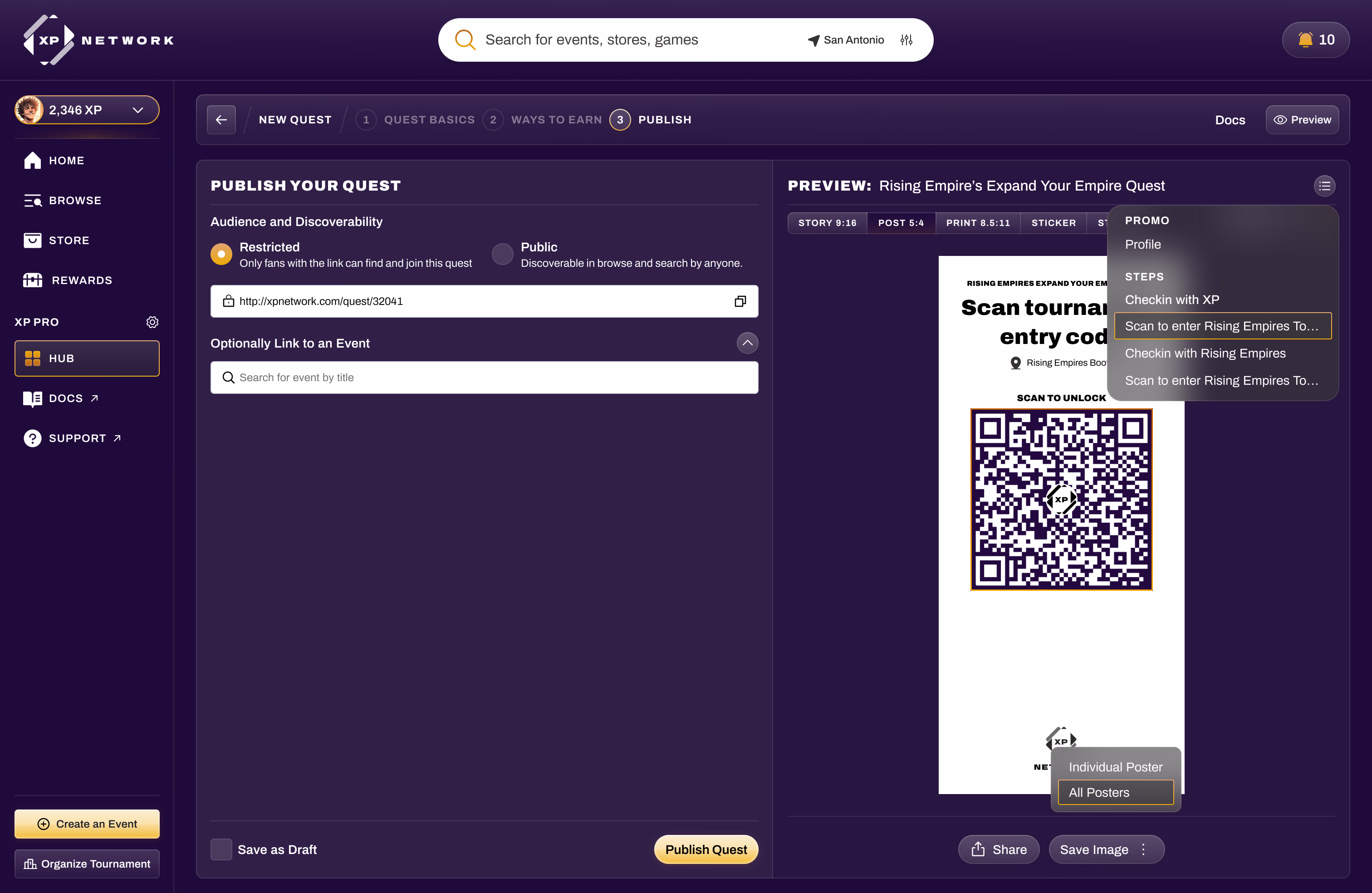
Task: Select step 3 Publish
Action: pyautogui.click(x=651, y=120)
